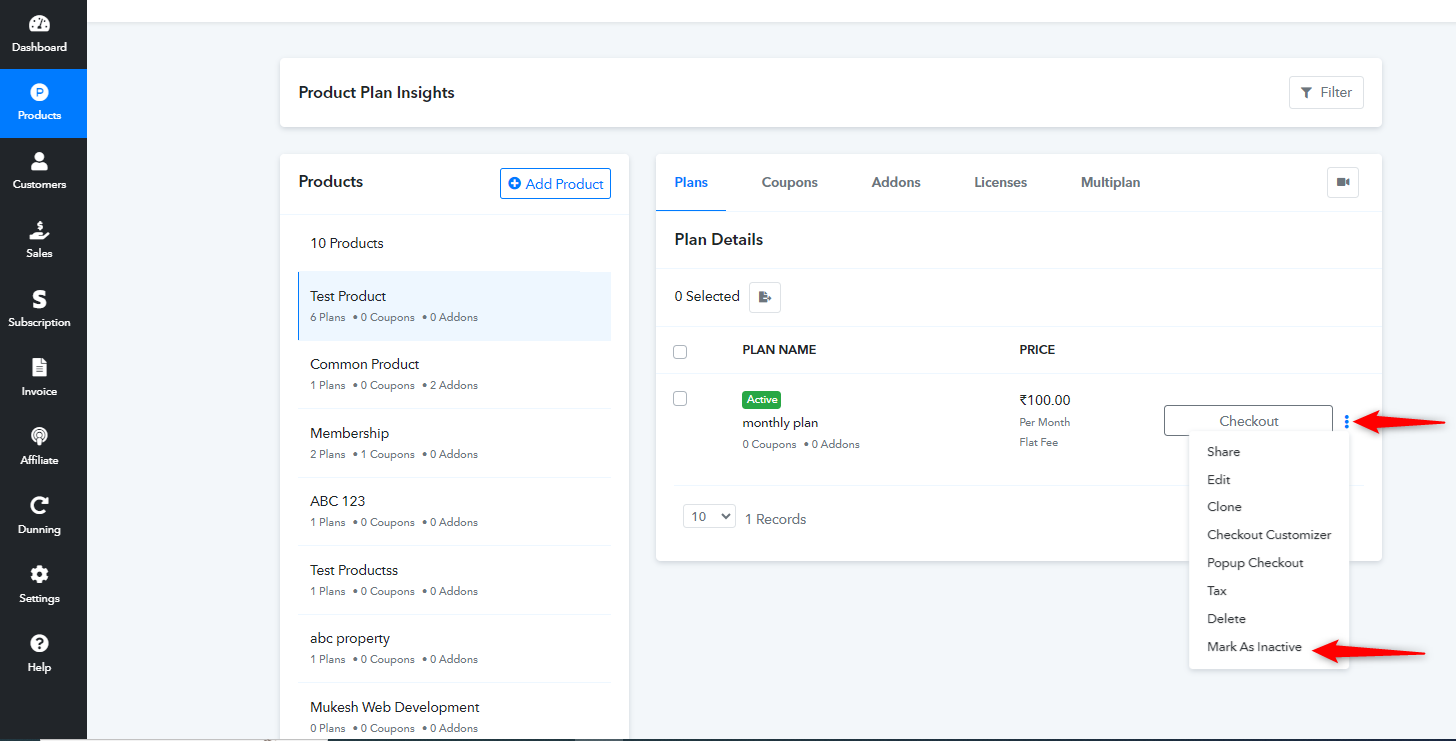Select abc property product

[454, 648]
